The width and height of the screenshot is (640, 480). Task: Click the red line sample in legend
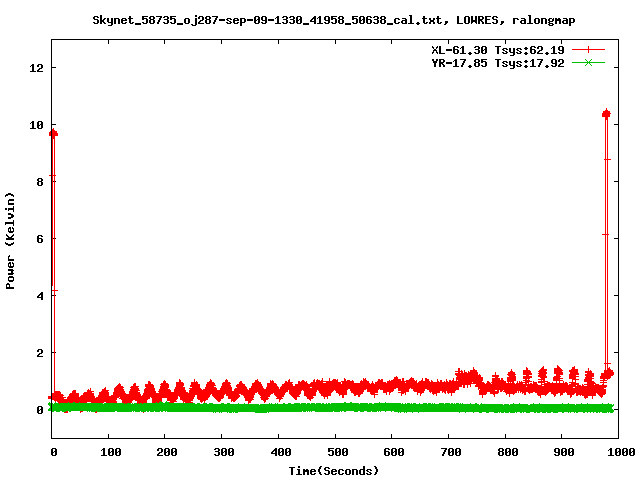[588, 50]
